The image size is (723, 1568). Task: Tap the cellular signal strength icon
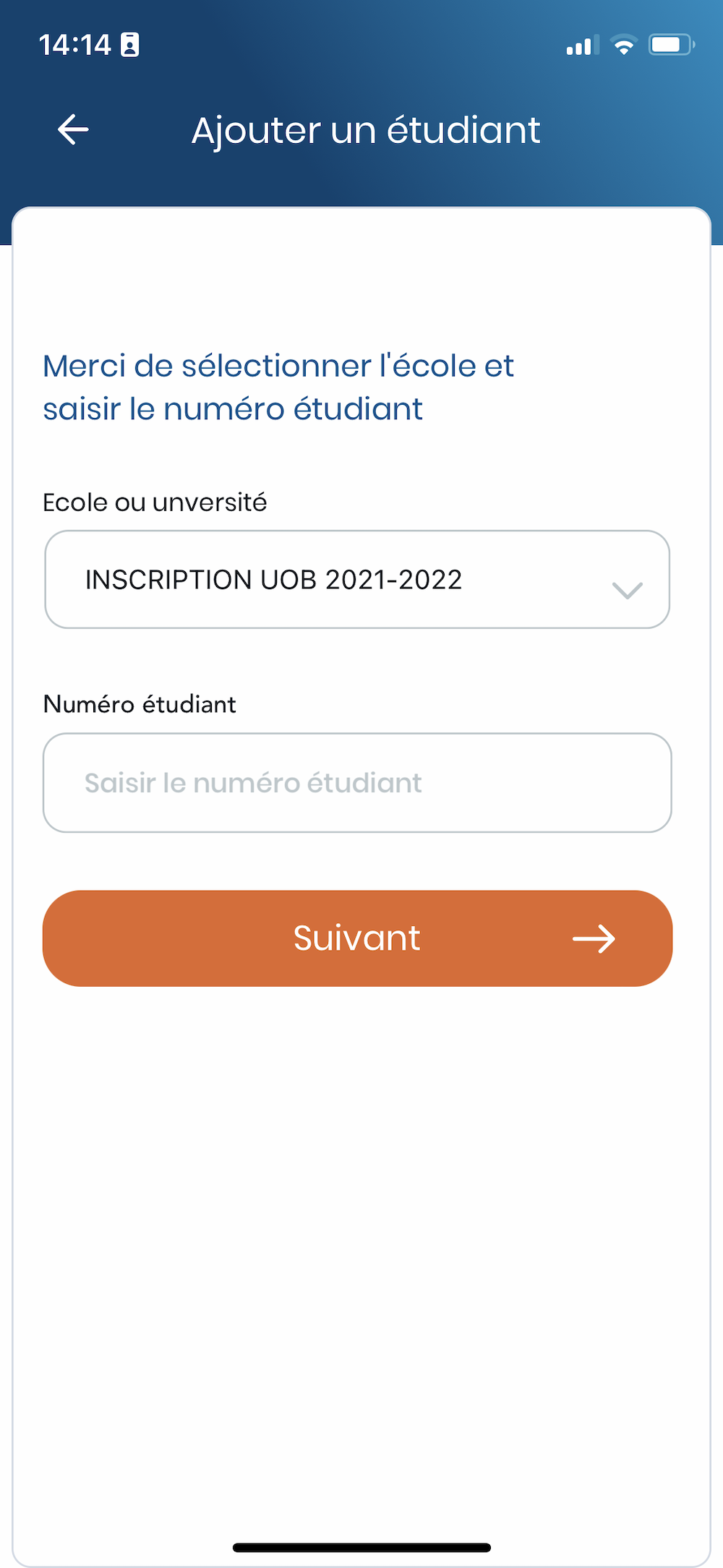(582, 46)
